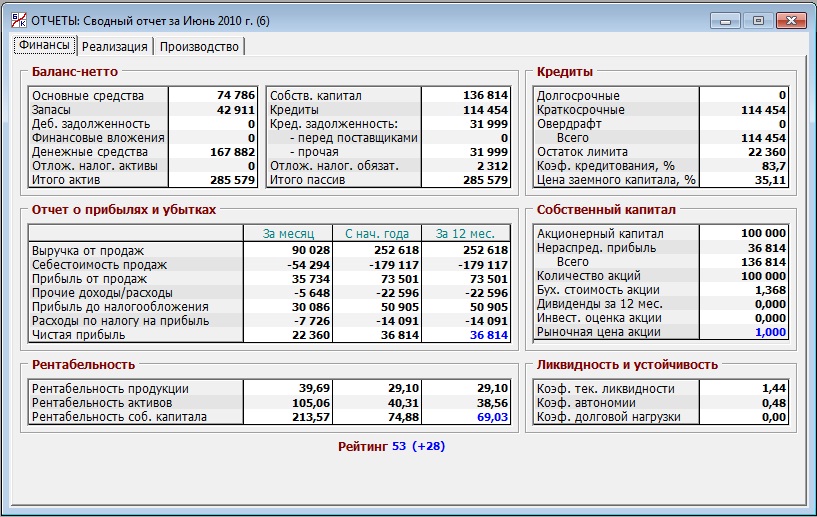Click the Кредиты section heading
Screen dimensions: 817x517
[x=564, y=72]
